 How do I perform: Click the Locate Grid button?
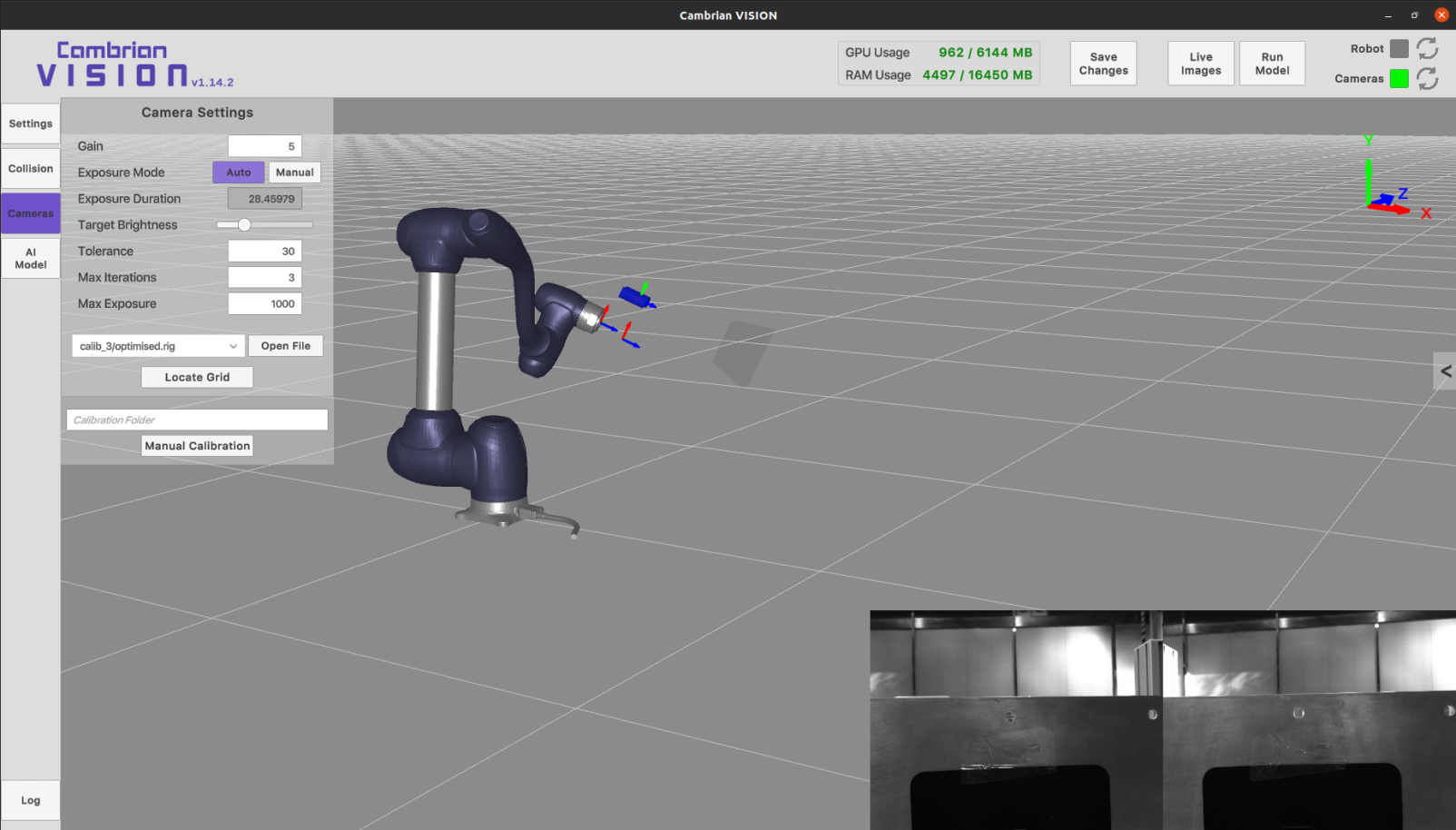click(197, 378)
